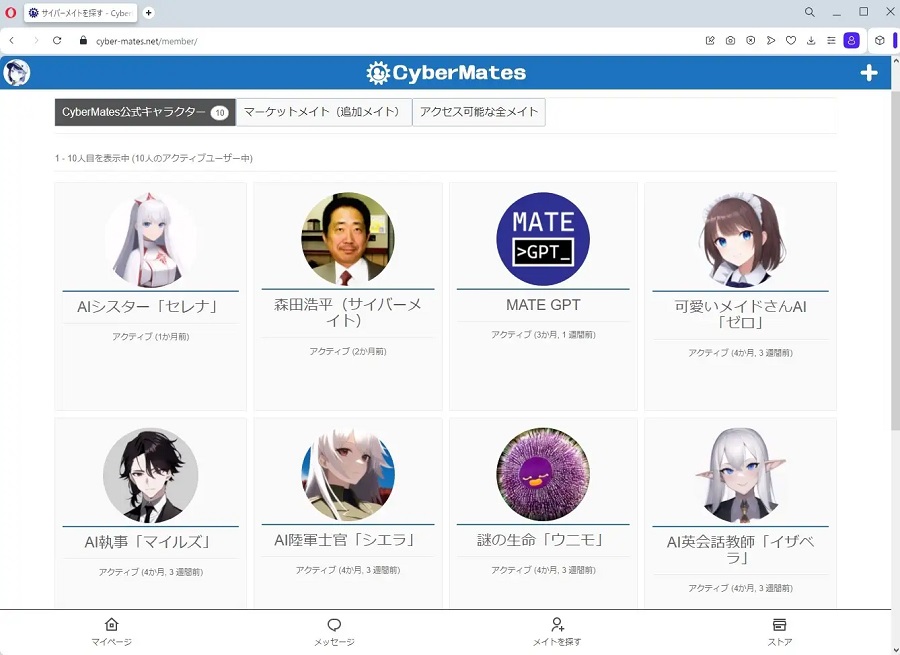The width and height of the screenshot is (900, 655).
Task: Click the メイトを探す person-search icon
Action: click(557, 625)
